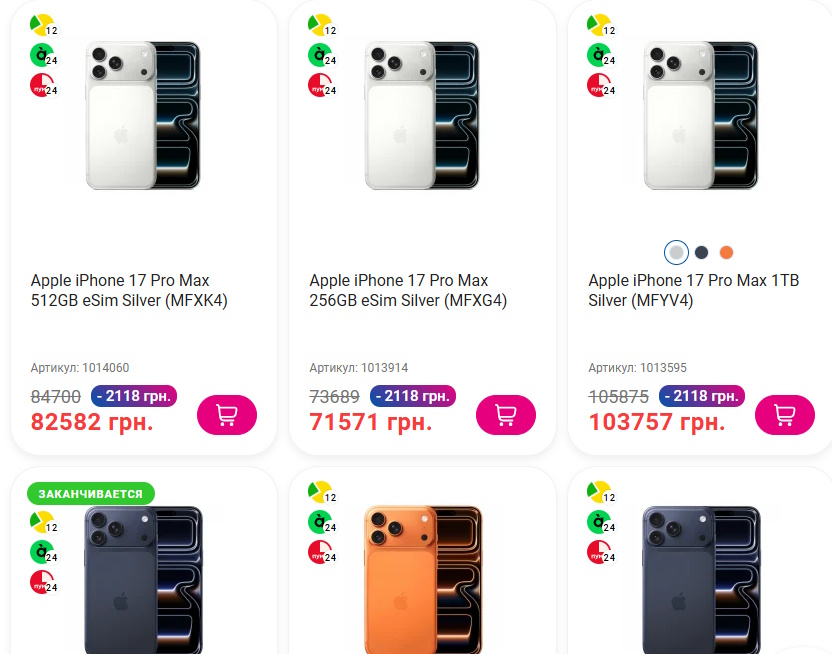The width and height of the screenshot is (832, 654).
Task: Select the orange color swatch
Action: coord(726,252)
